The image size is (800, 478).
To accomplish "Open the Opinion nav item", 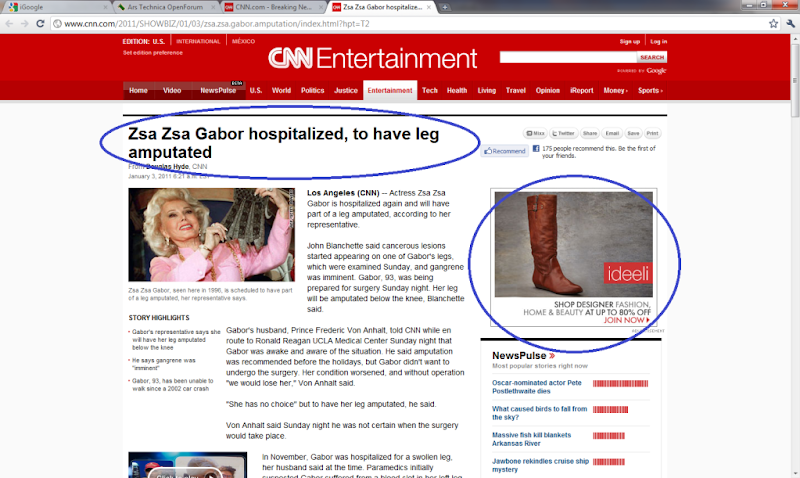I will tap(547, 90).
